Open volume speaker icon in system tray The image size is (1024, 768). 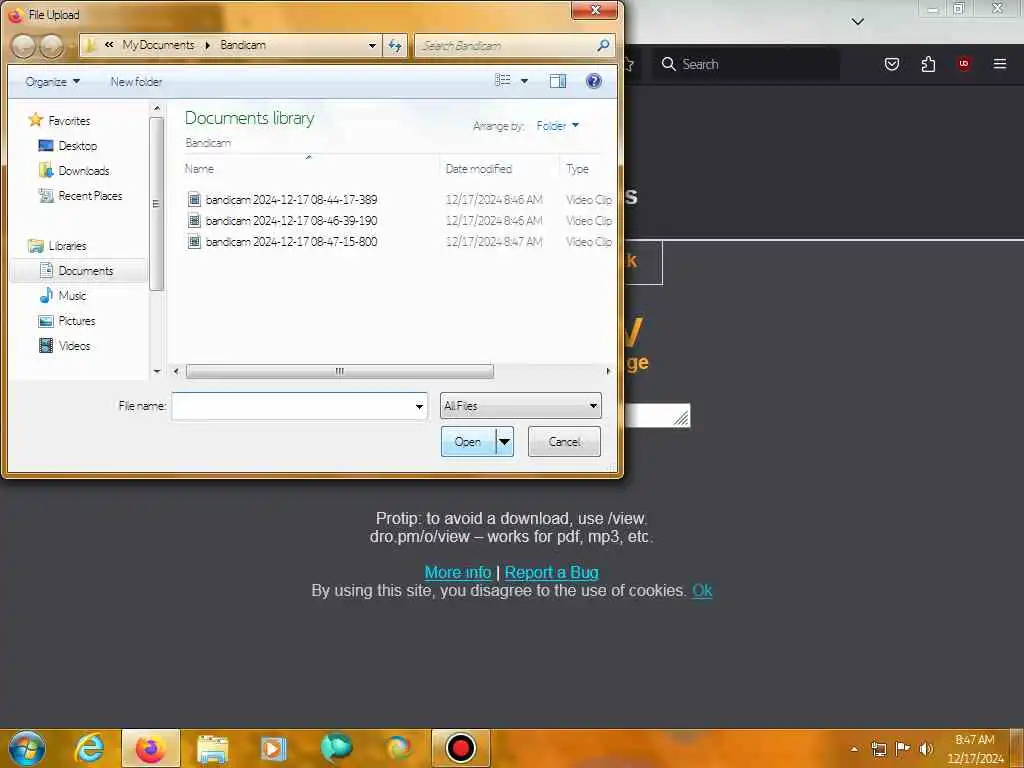click(926, 748)
